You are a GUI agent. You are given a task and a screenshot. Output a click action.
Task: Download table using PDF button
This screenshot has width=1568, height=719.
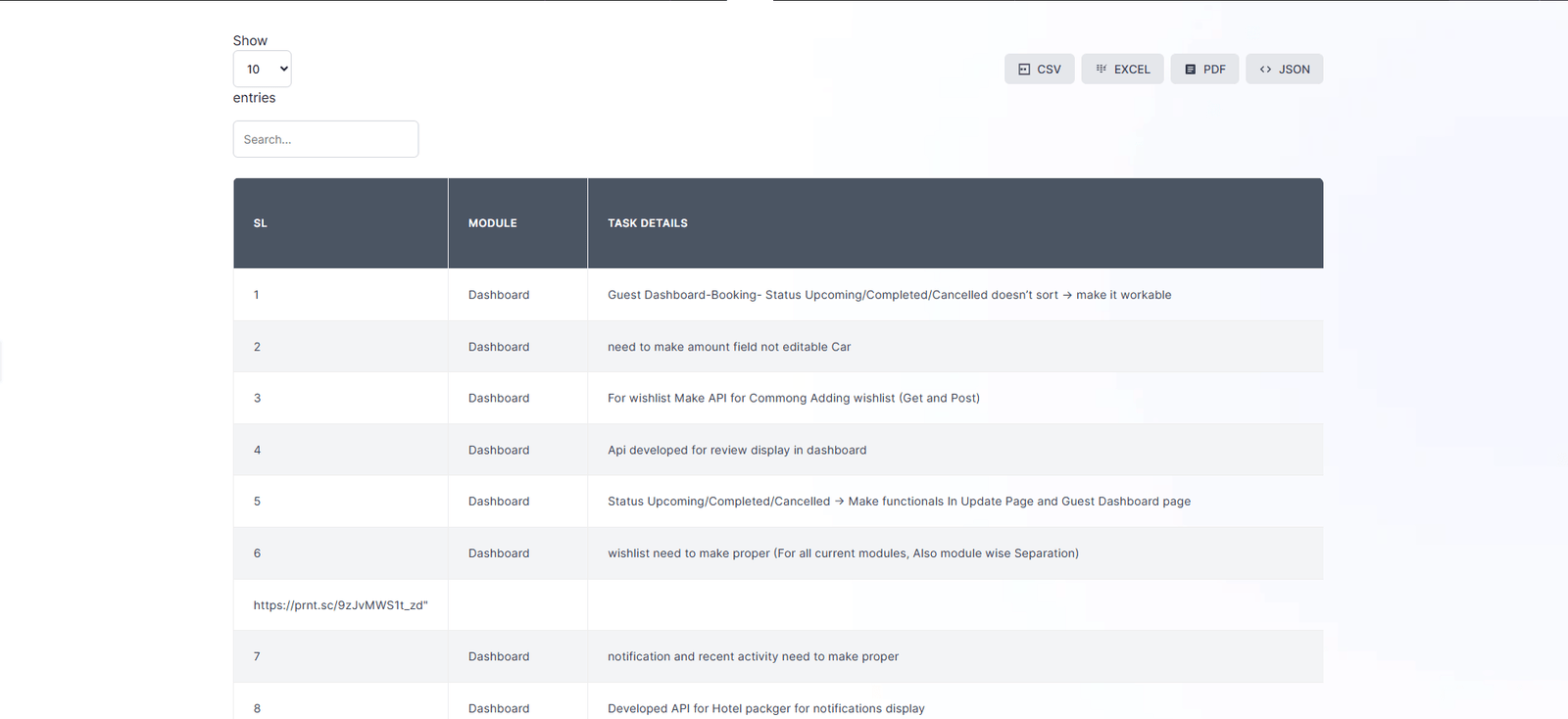[x=1204, y=70]
